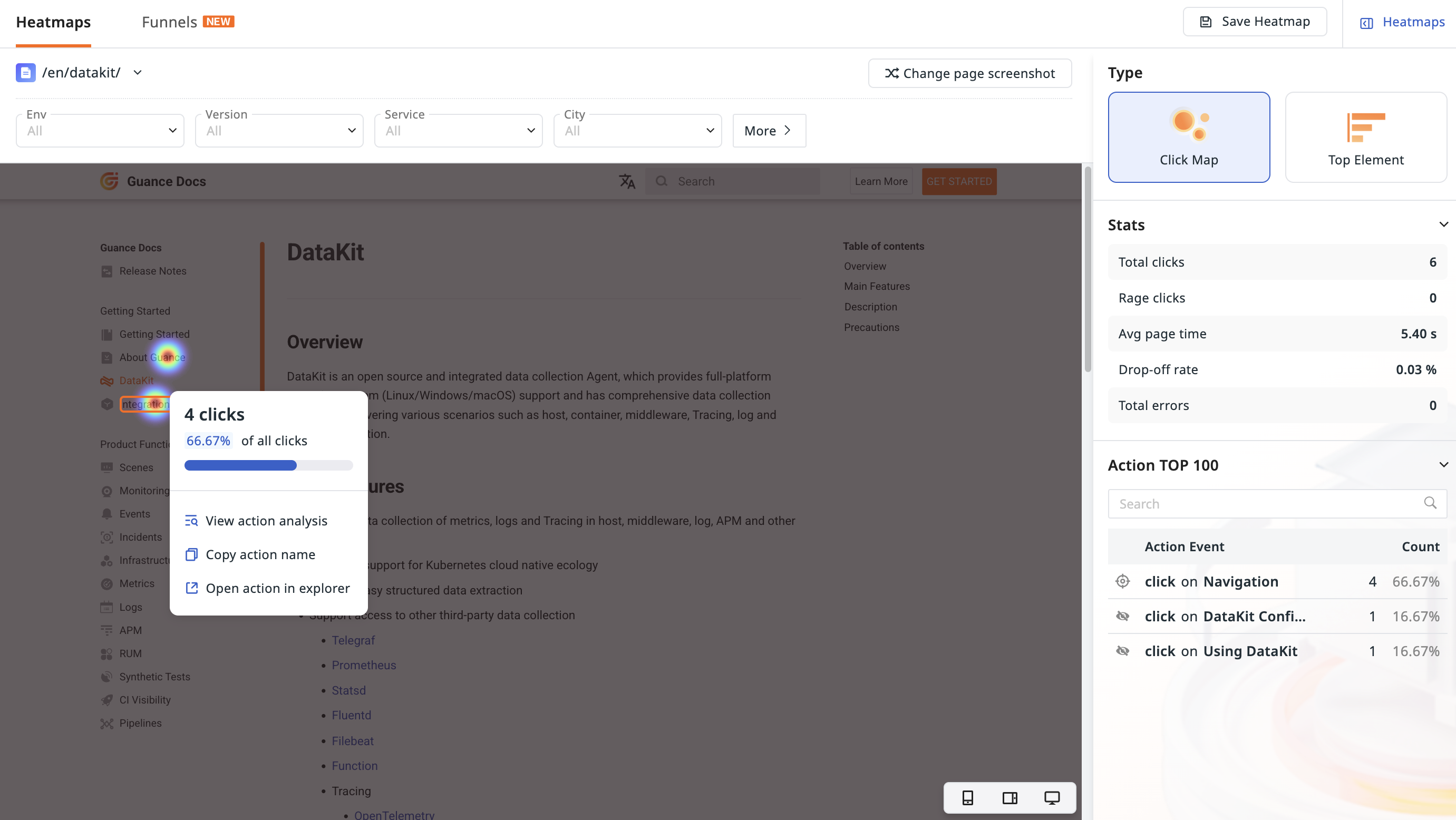Click the DataKit sidebar icon
Screen dimensions: 1456x820
107,381
